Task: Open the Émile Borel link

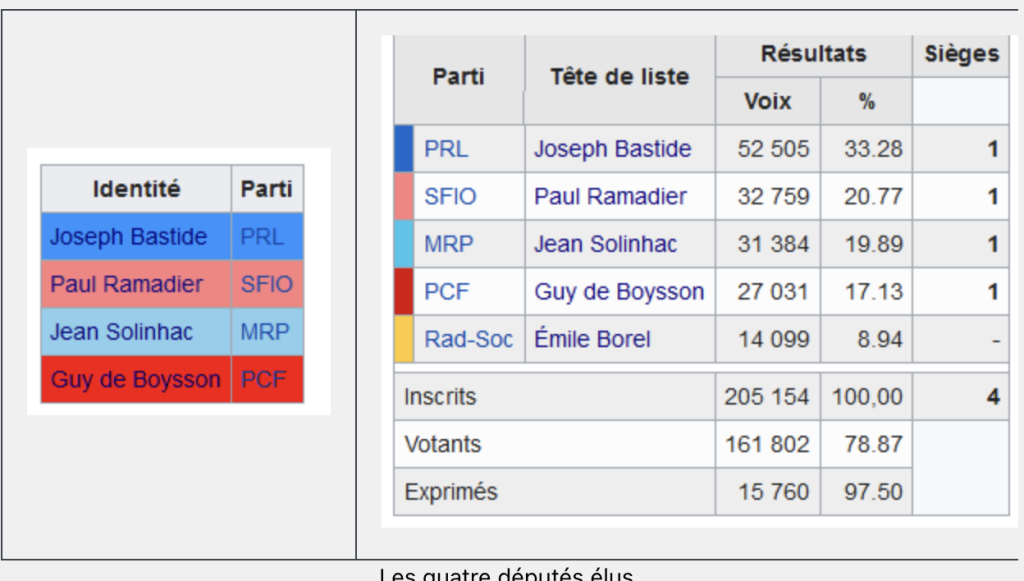Action: [592, 339]
